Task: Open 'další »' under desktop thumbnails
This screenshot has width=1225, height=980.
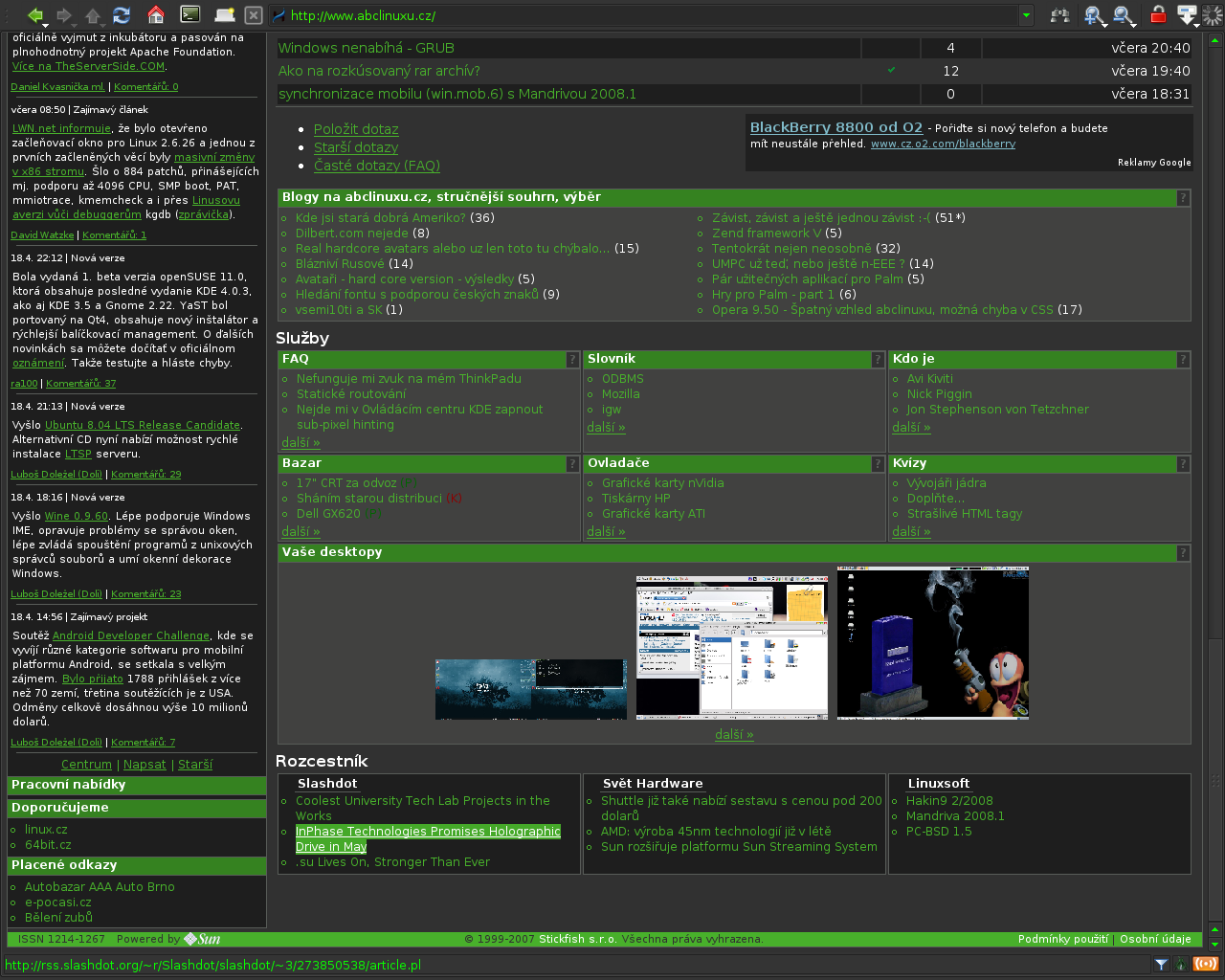Action: (734, 734)
